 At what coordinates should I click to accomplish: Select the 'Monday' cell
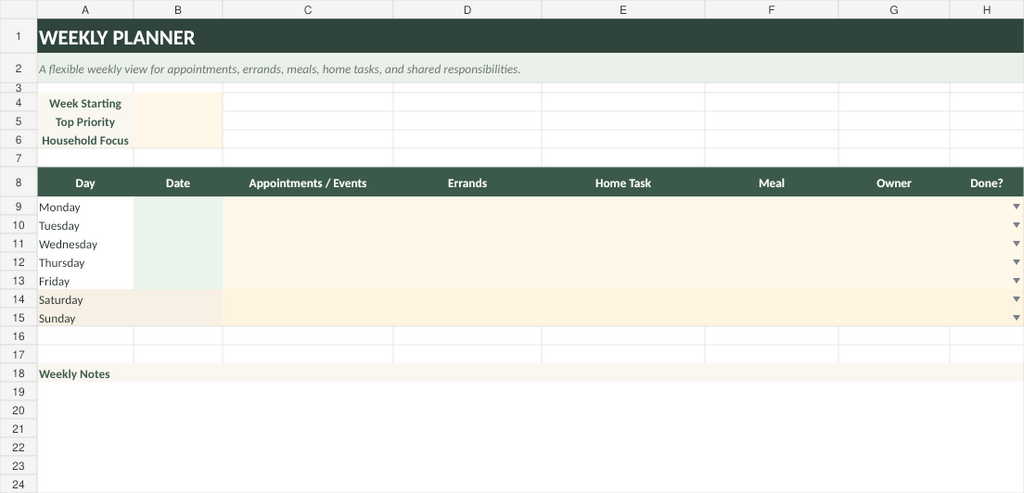pyautogui.click(x=86, y=207)
